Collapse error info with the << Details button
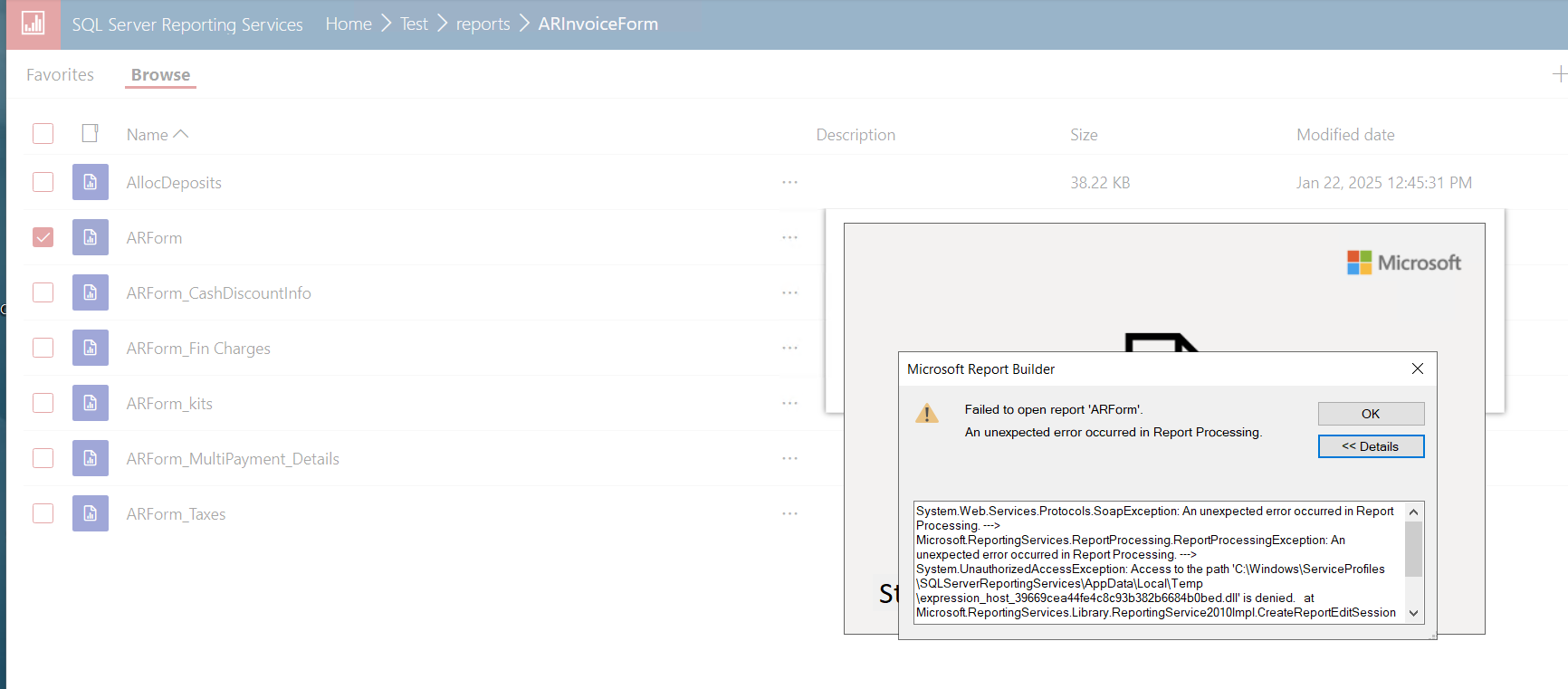The width and height of the screenshot is (1568, 689). tap(1371, 446)
